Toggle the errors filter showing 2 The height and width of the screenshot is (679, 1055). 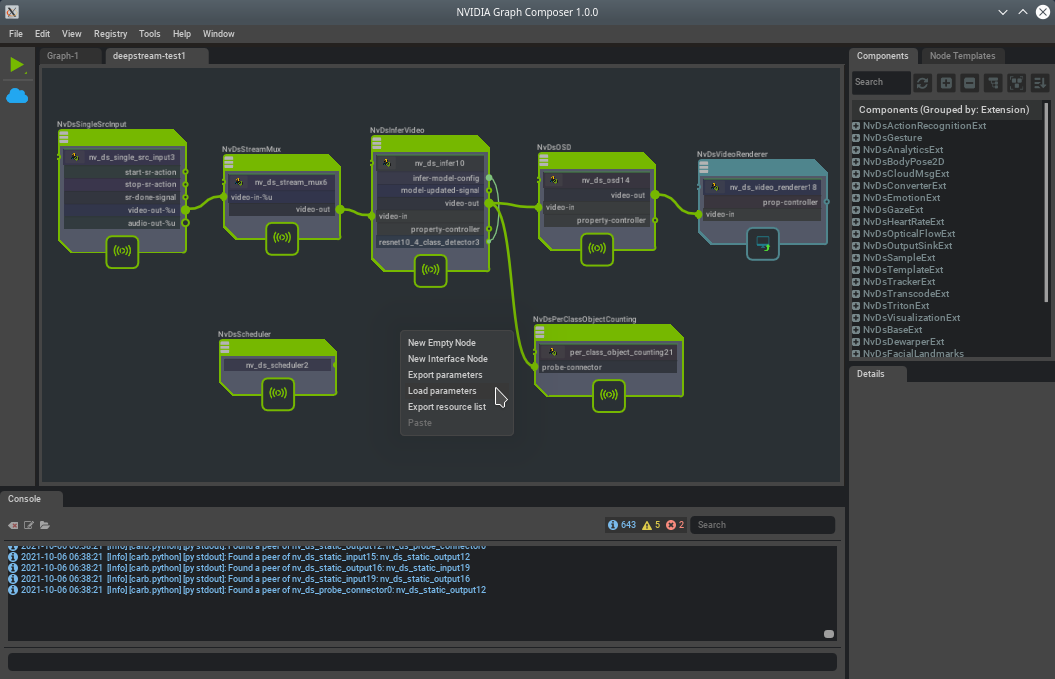click(x=676, y=525)
